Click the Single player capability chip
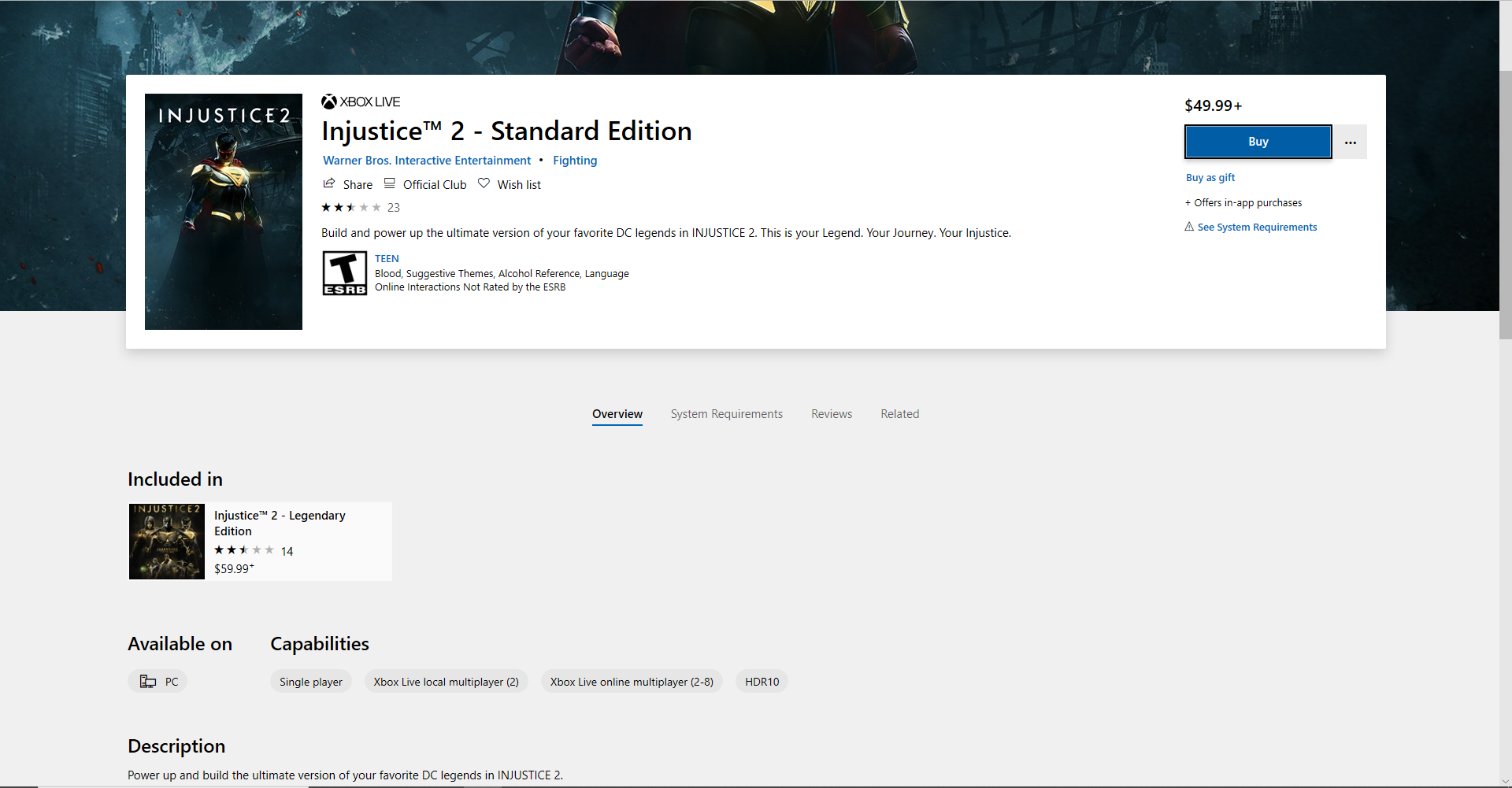This screenshot has height=788, width=1512. point(311,682)
